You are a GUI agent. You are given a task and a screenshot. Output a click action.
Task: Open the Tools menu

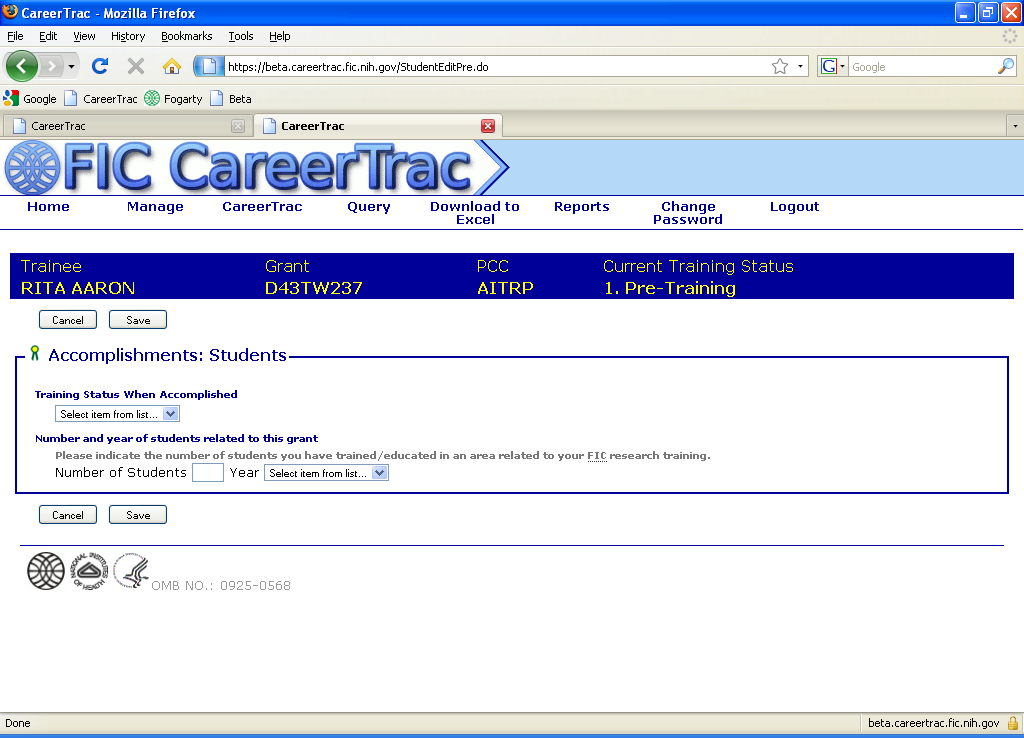(x=240, y=36)
